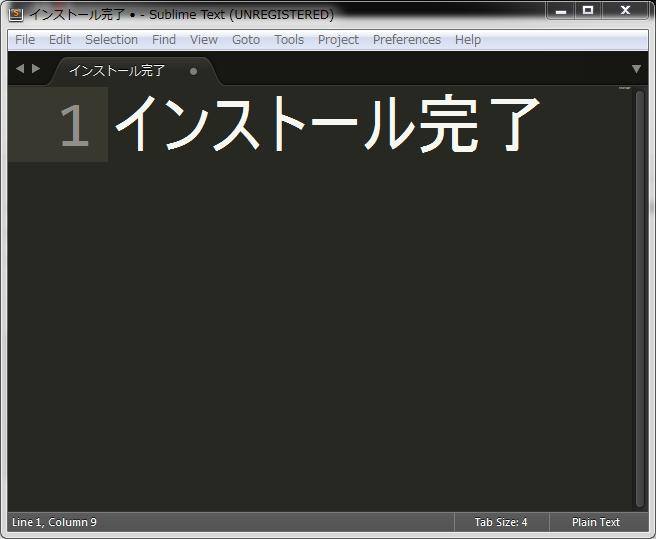Go to the previous tab with the left arrow

(20, 68)
